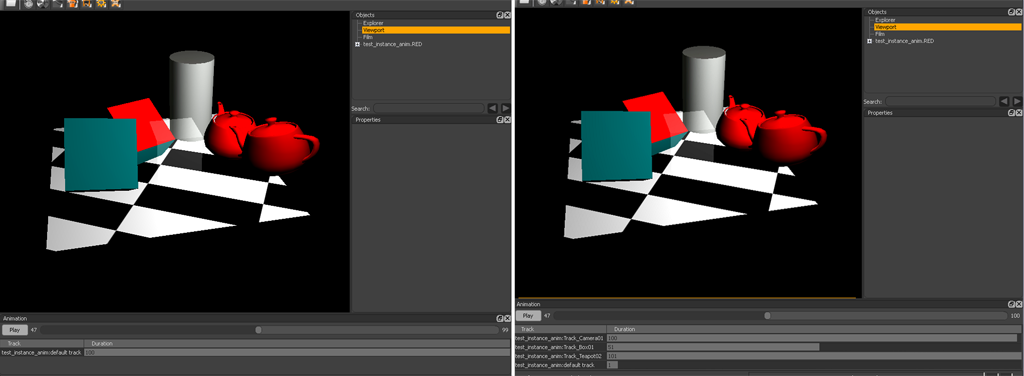Select Track_Teapot02 row in right window
1024x376 pixels.
(560, 356)
